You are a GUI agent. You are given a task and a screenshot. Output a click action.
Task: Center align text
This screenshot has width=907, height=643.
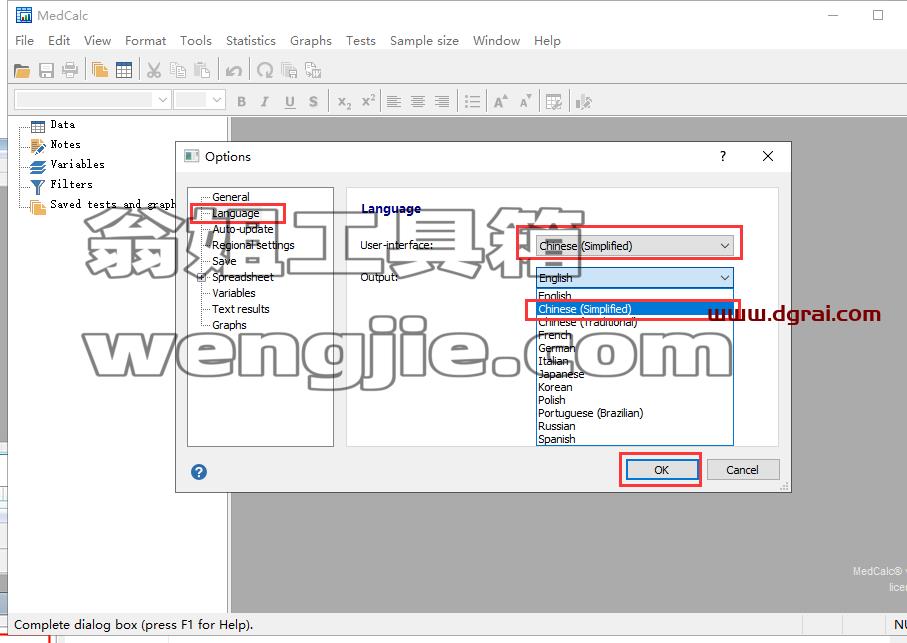418,102
